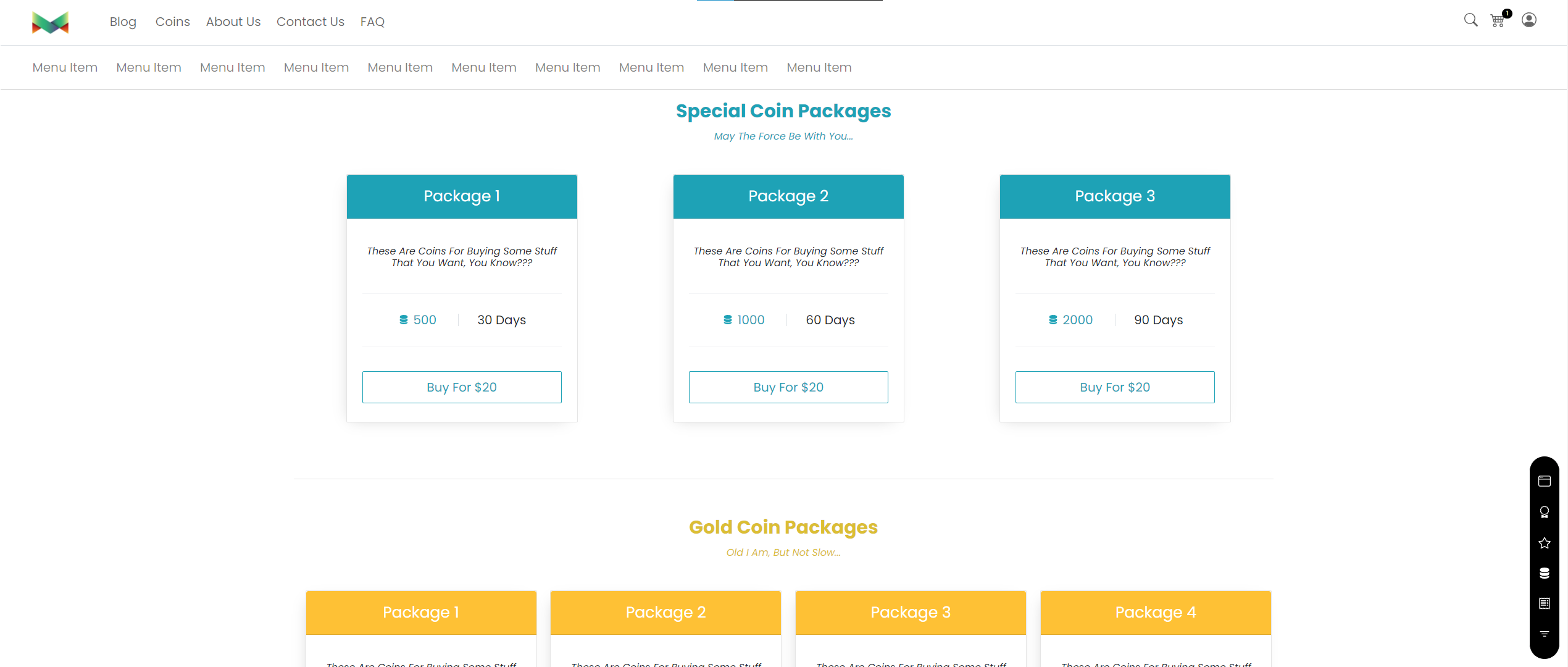Click the coin stack icon in floating sidebar
Image resolution: width=1568 pixels, height=667 pixels.
pyautogui.click(x=1545, y=573)
